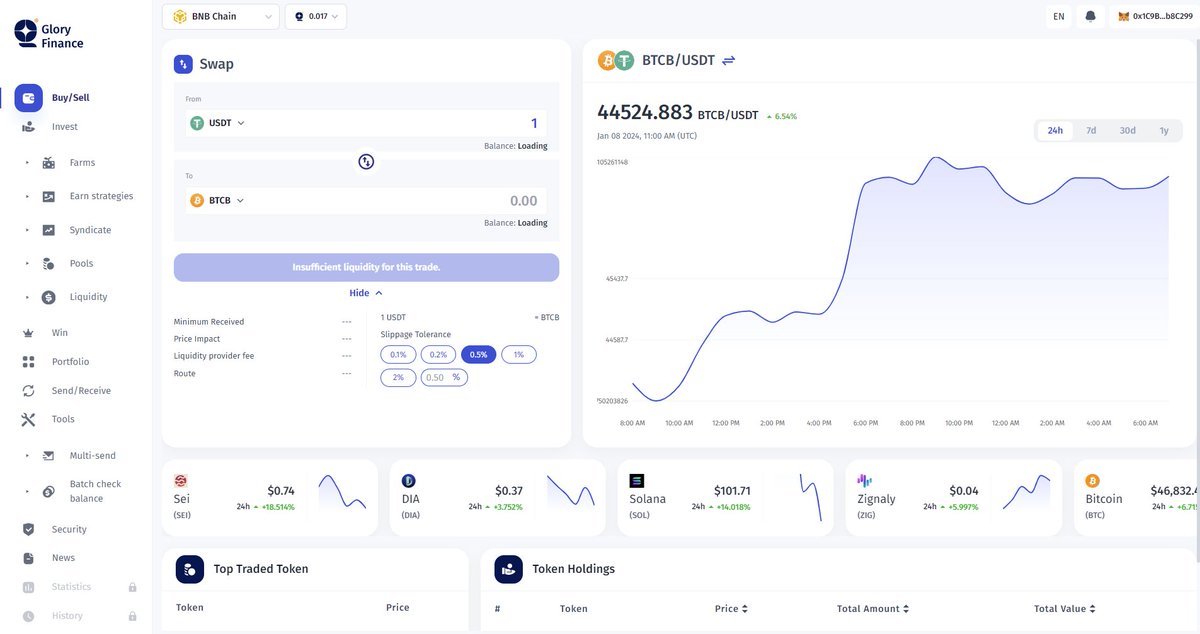Click the Top Traded Token icon

tap(190, 569)
